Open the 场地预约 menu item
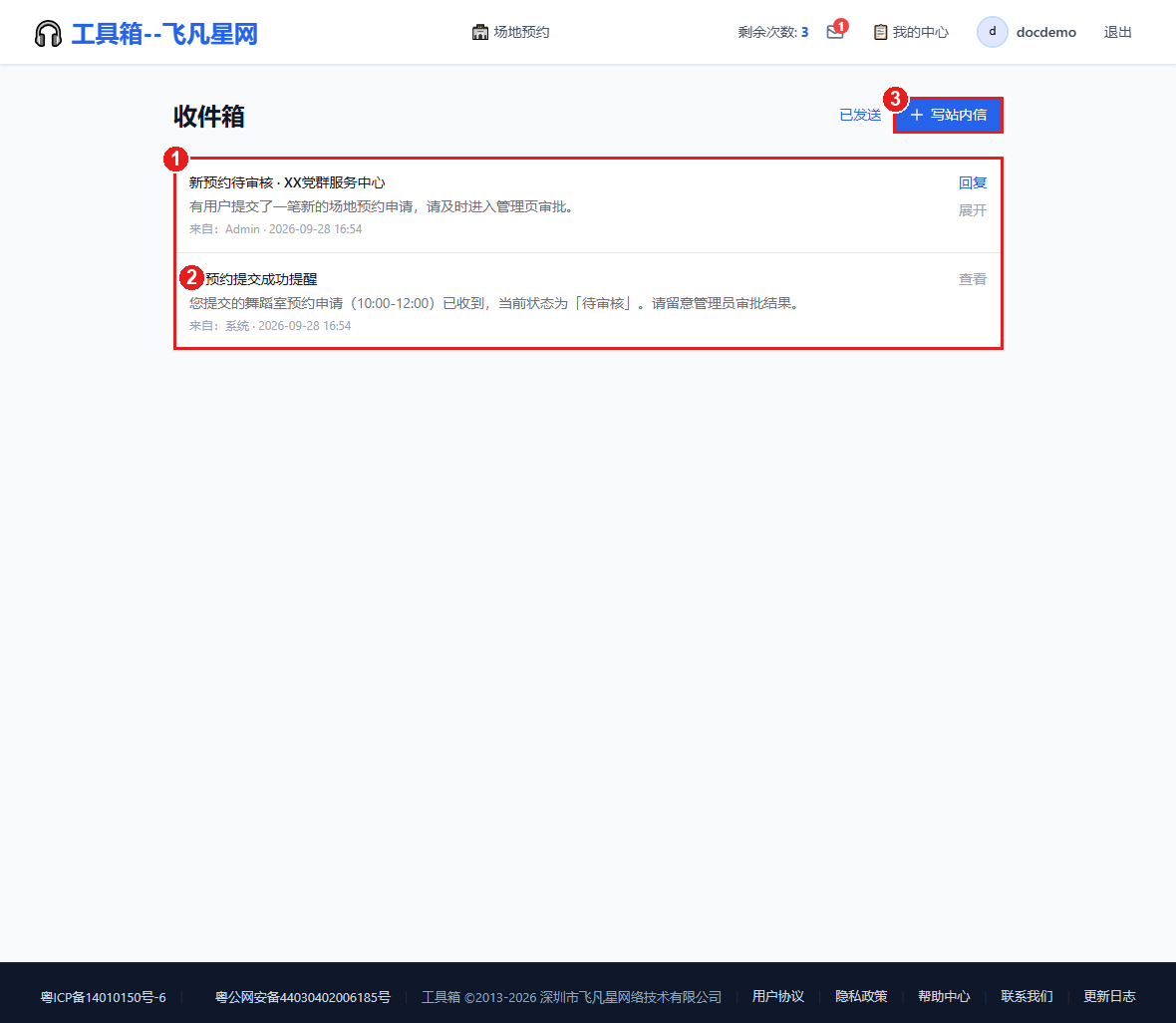The height and width of the screenshot is (1023, 1176). tap(510, 32)
